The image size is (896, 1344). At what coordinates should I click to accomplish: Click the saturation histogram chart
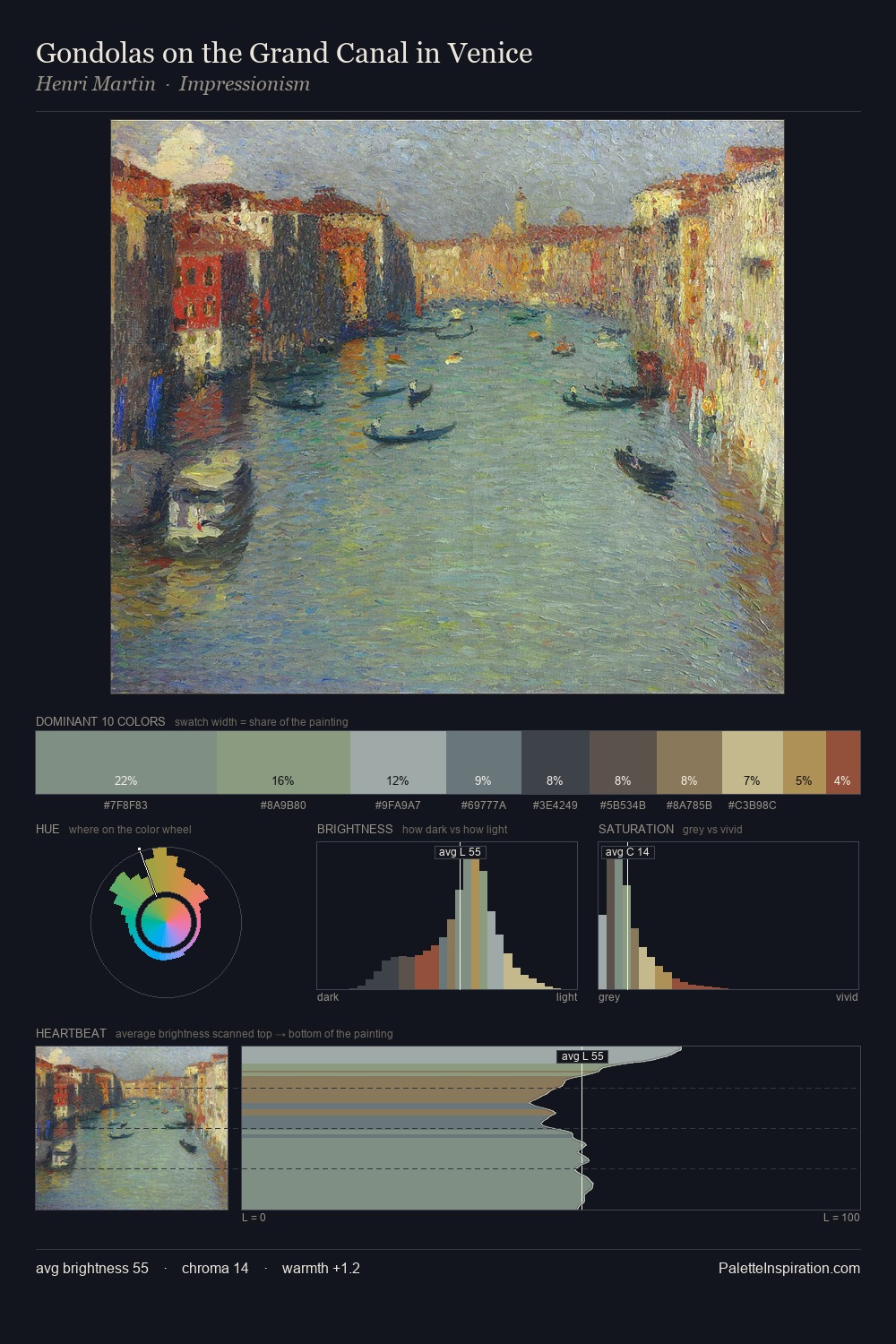click(x=728, y=916)
